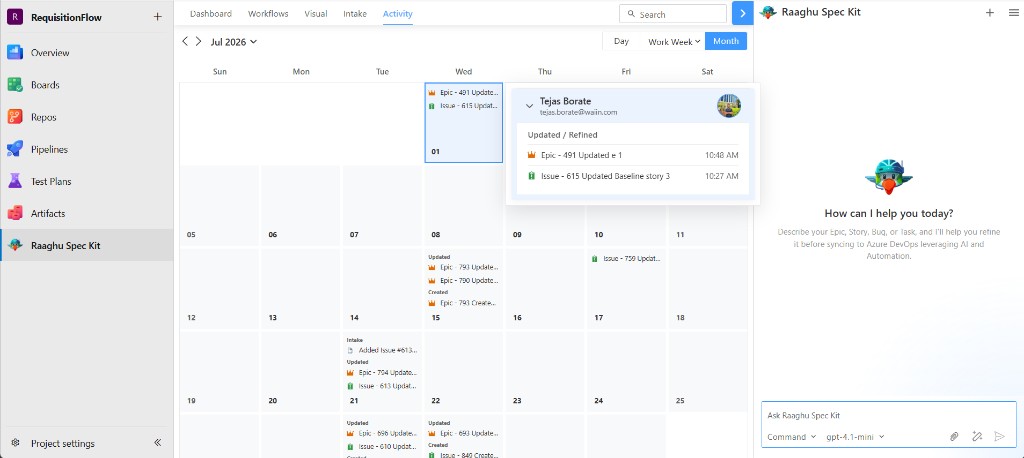Open the Command mode dropdown
This screenshot has width=1024, height=458.
click(x=792, y=436)
